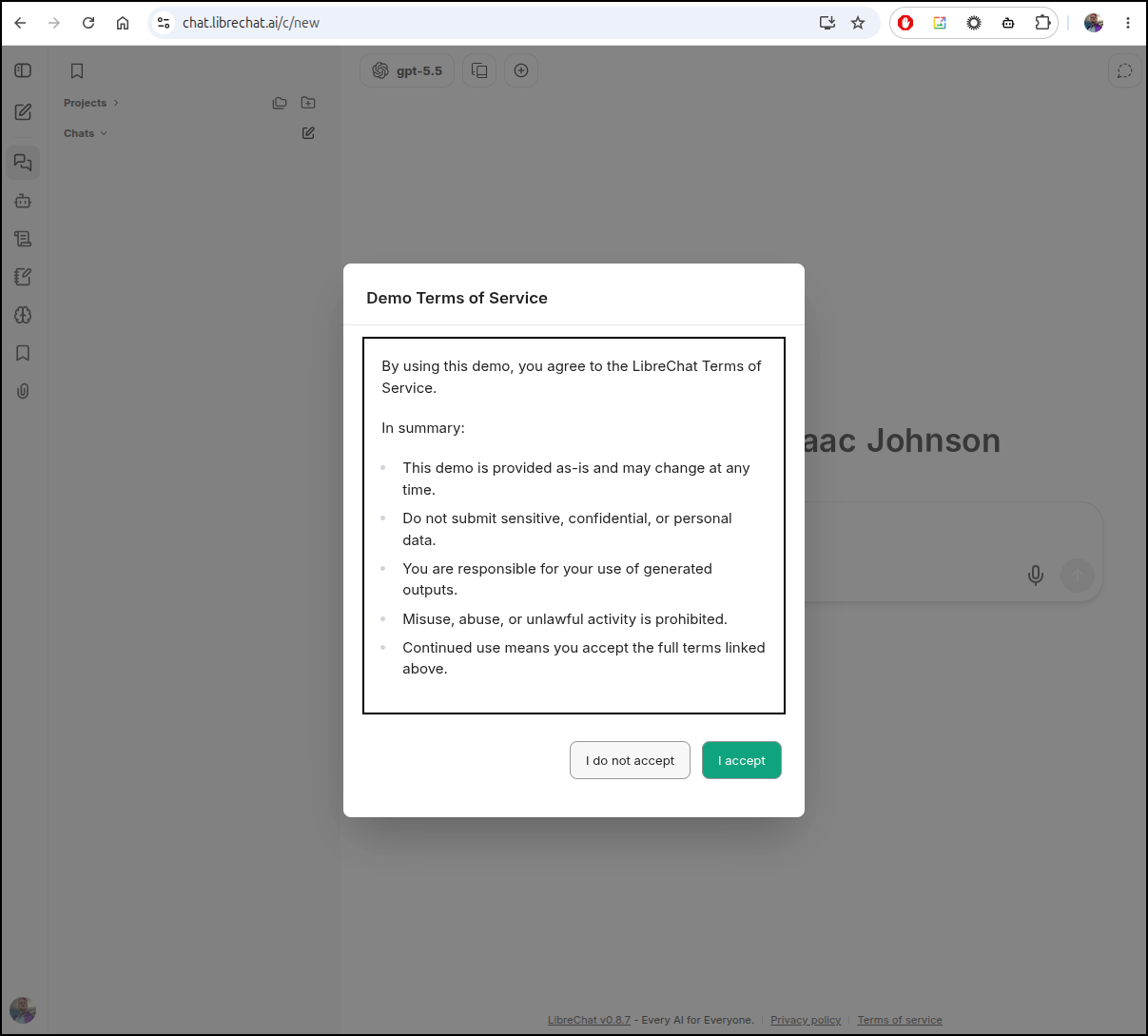
Task: Click the address bar URL chat.librechat.ai
Action: click(x=251, y=23)
